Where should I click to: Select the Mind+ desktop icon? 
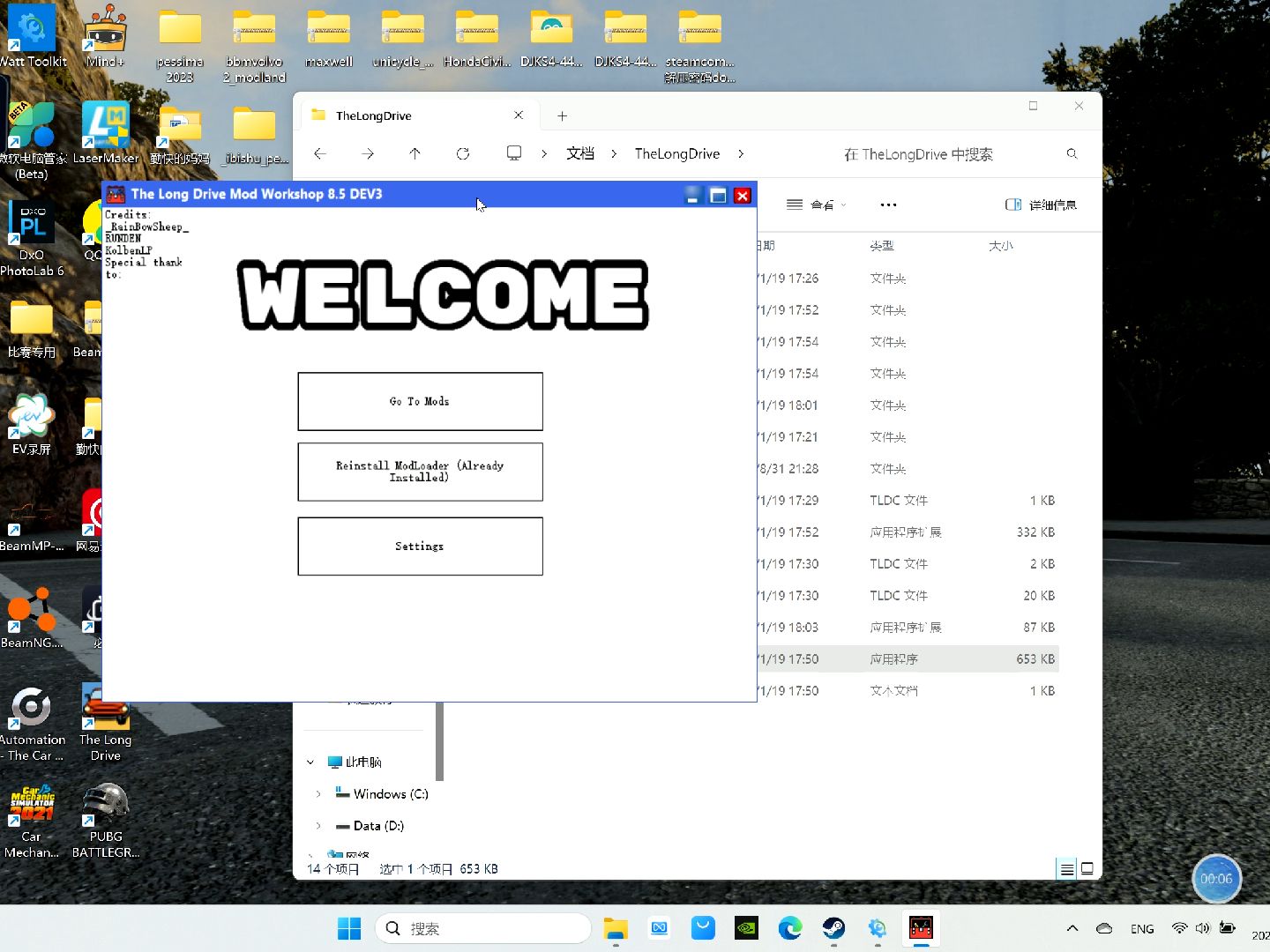tap(106, 35)
